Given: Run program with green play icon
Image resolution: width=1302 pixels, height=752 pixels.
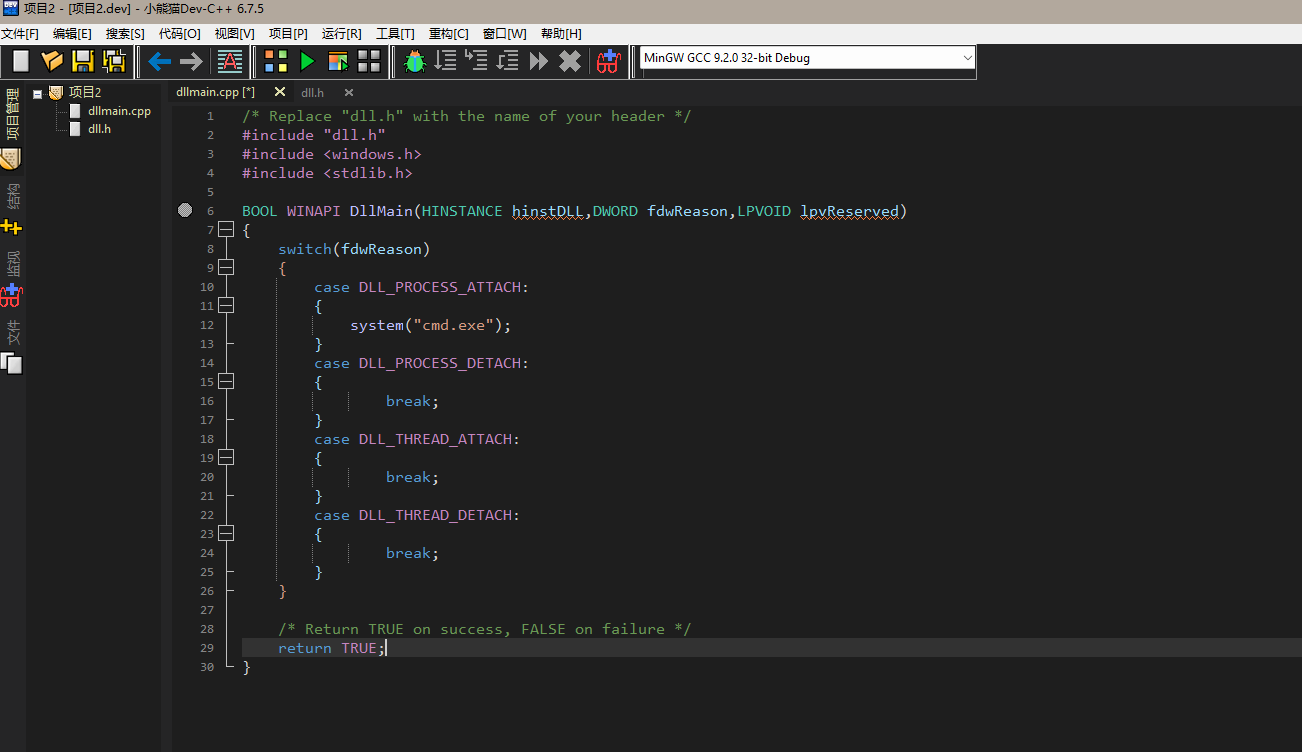Looking at the screenshot, I should (x=307, y=62).
